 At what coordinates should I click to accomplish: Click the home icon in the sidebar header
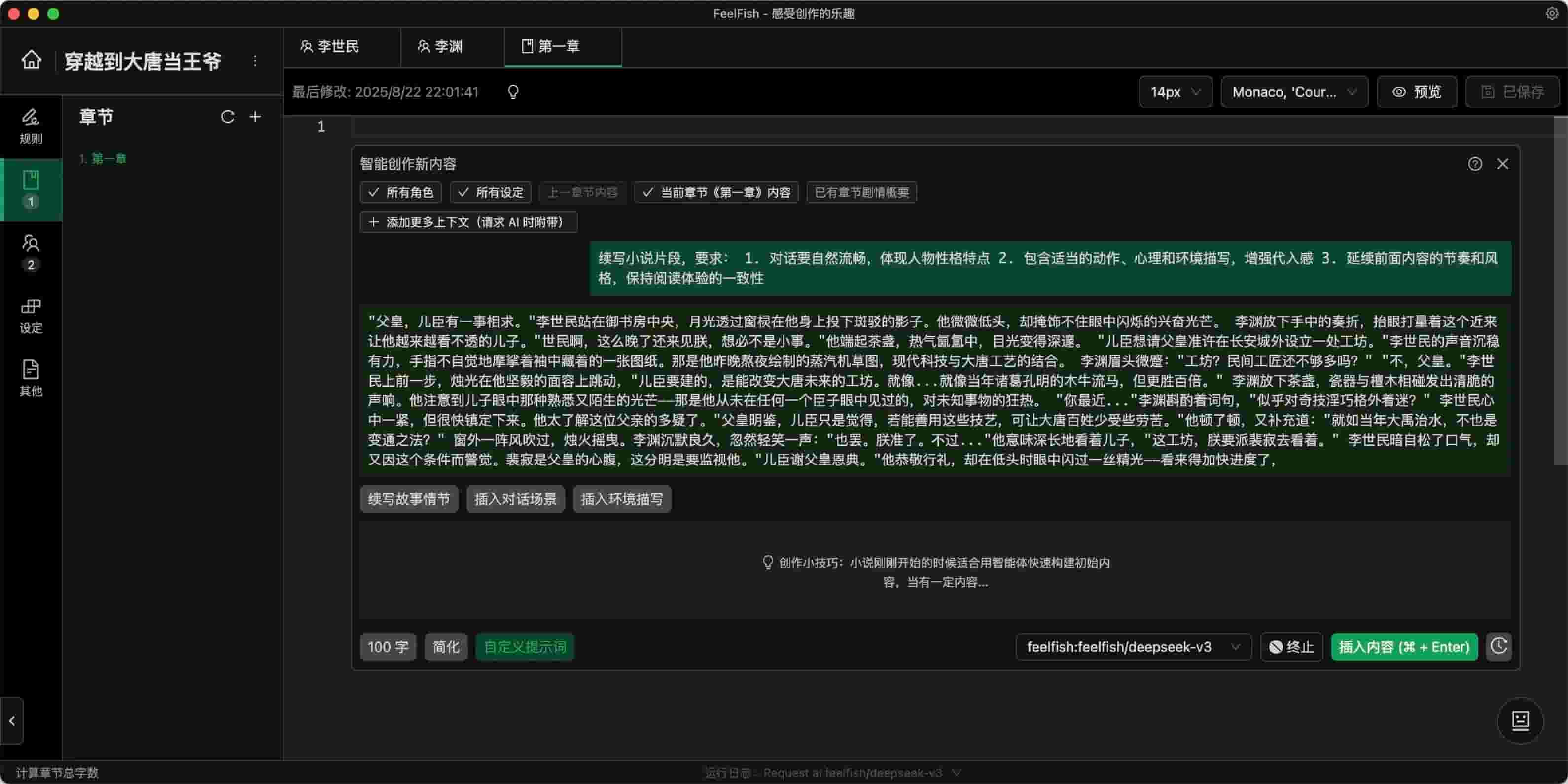[x=31, y=60]
